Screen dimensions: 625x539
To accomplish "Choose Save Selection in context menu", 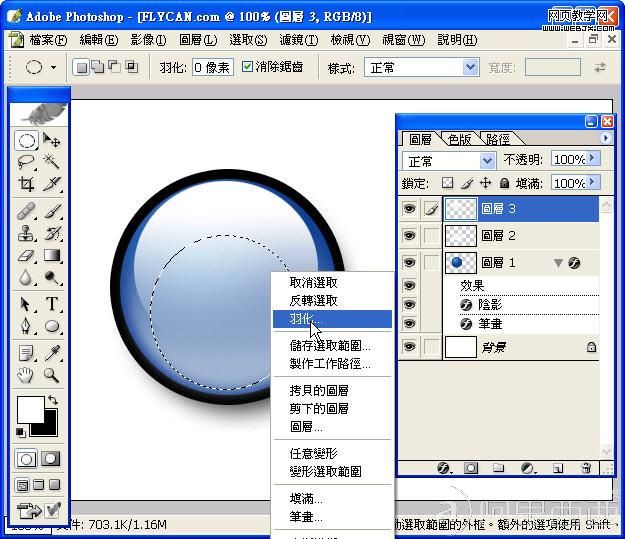I will [x=332, y=345].
